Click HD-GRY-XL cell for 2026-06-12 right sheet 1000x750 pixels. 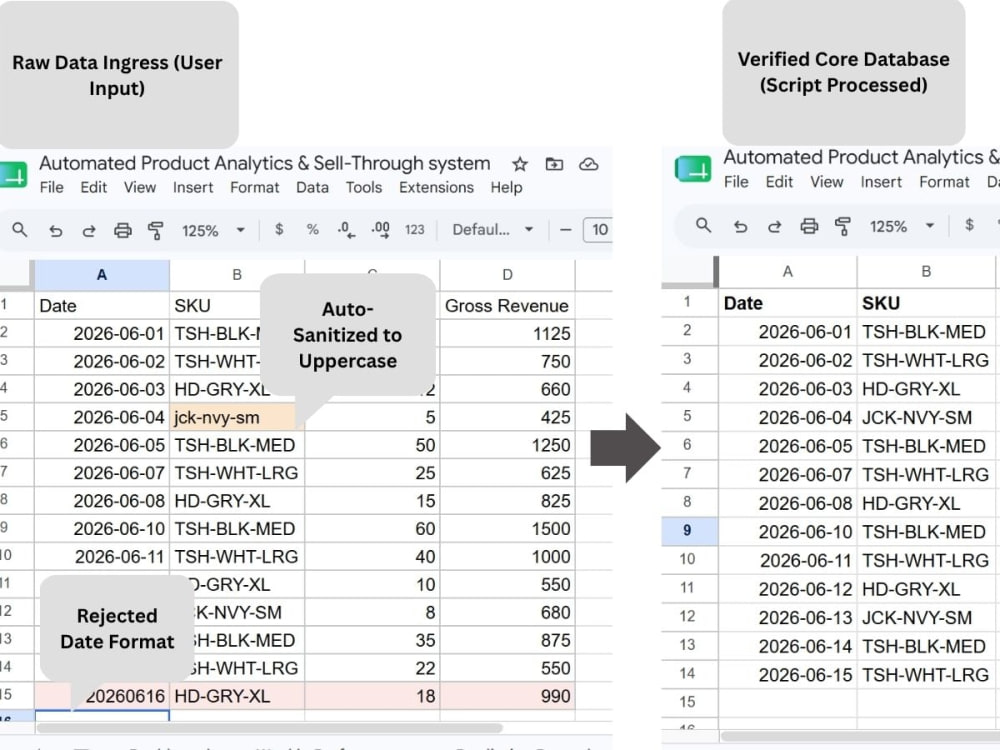[926, 589]
